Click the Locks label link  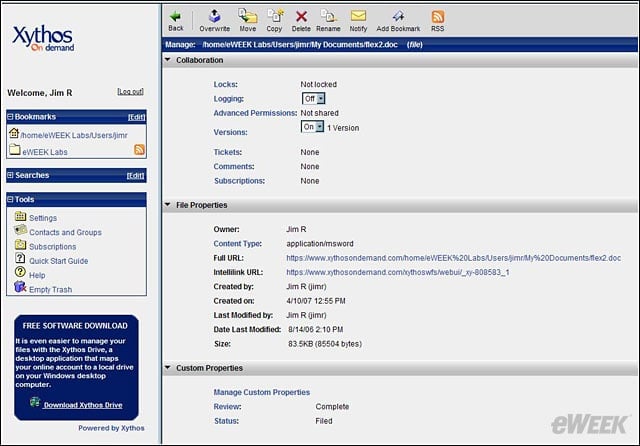[x=226, y=84]
